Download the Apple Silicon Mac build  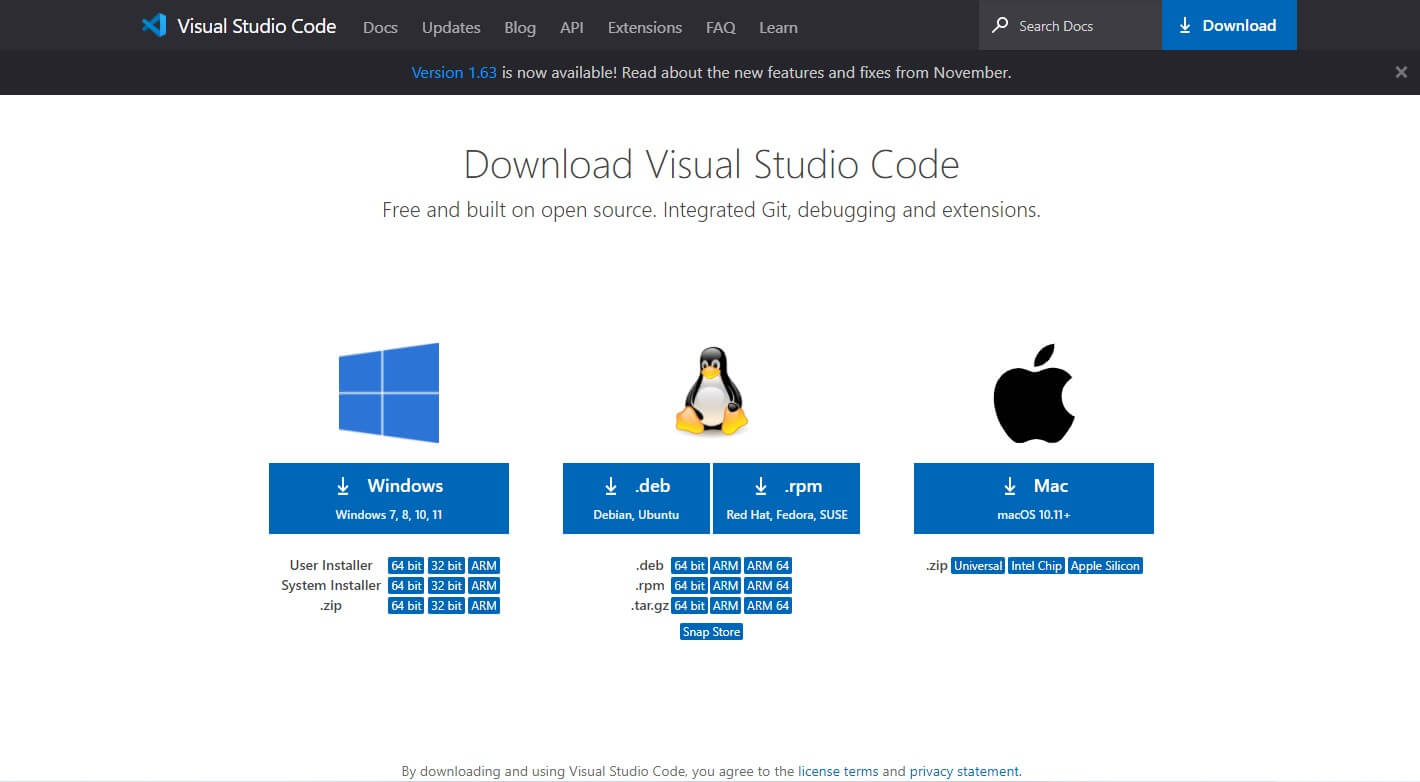[1105, 565]
